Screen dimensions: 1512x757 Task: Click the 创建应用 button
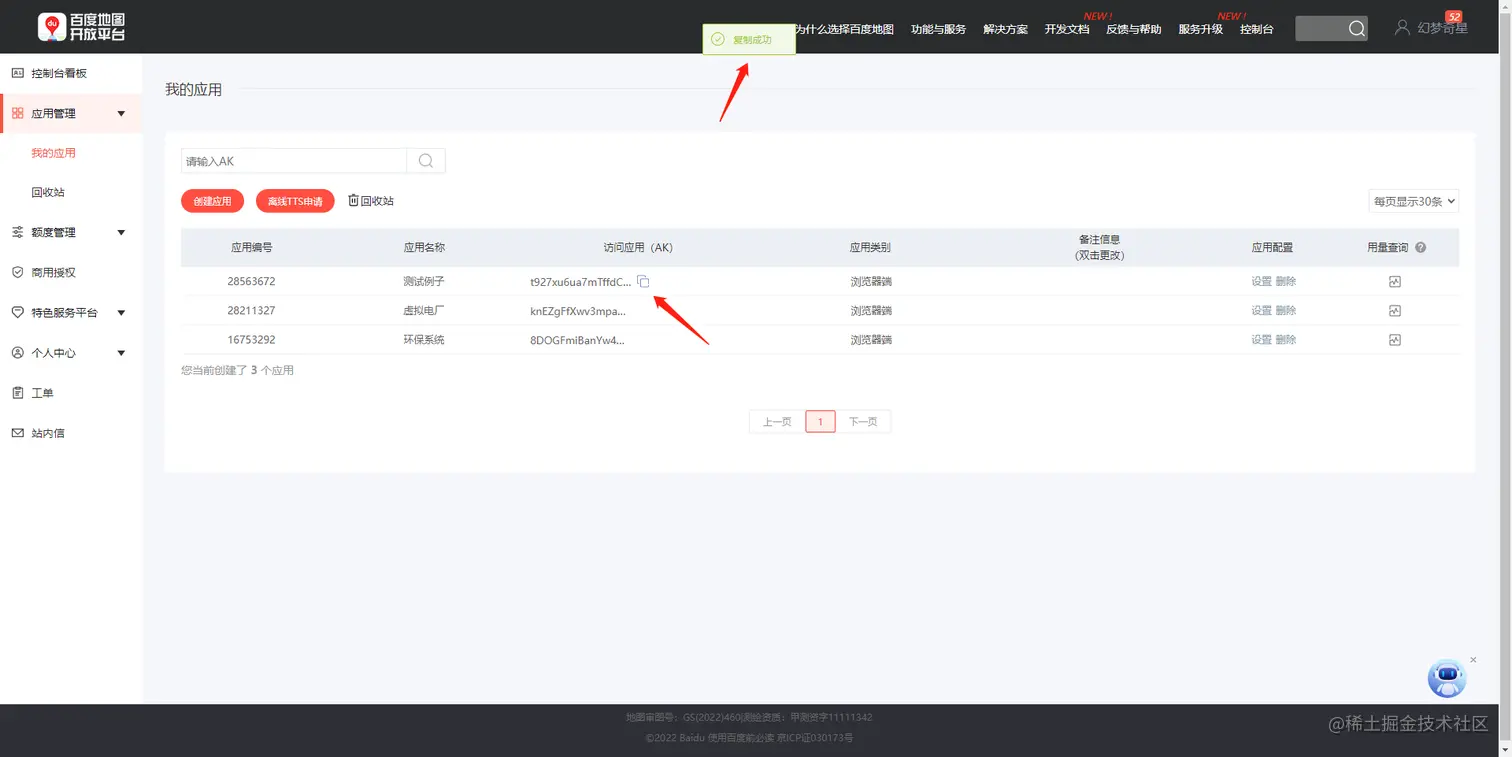(x=212, y=200)
